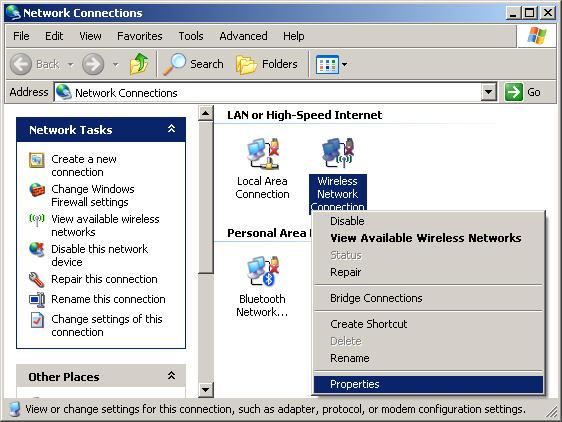The width and height of the screenshot is (562, 422).
Task: Click the task pane scroll down arrow
Action: pyautogui.click(x=206, y=390)
